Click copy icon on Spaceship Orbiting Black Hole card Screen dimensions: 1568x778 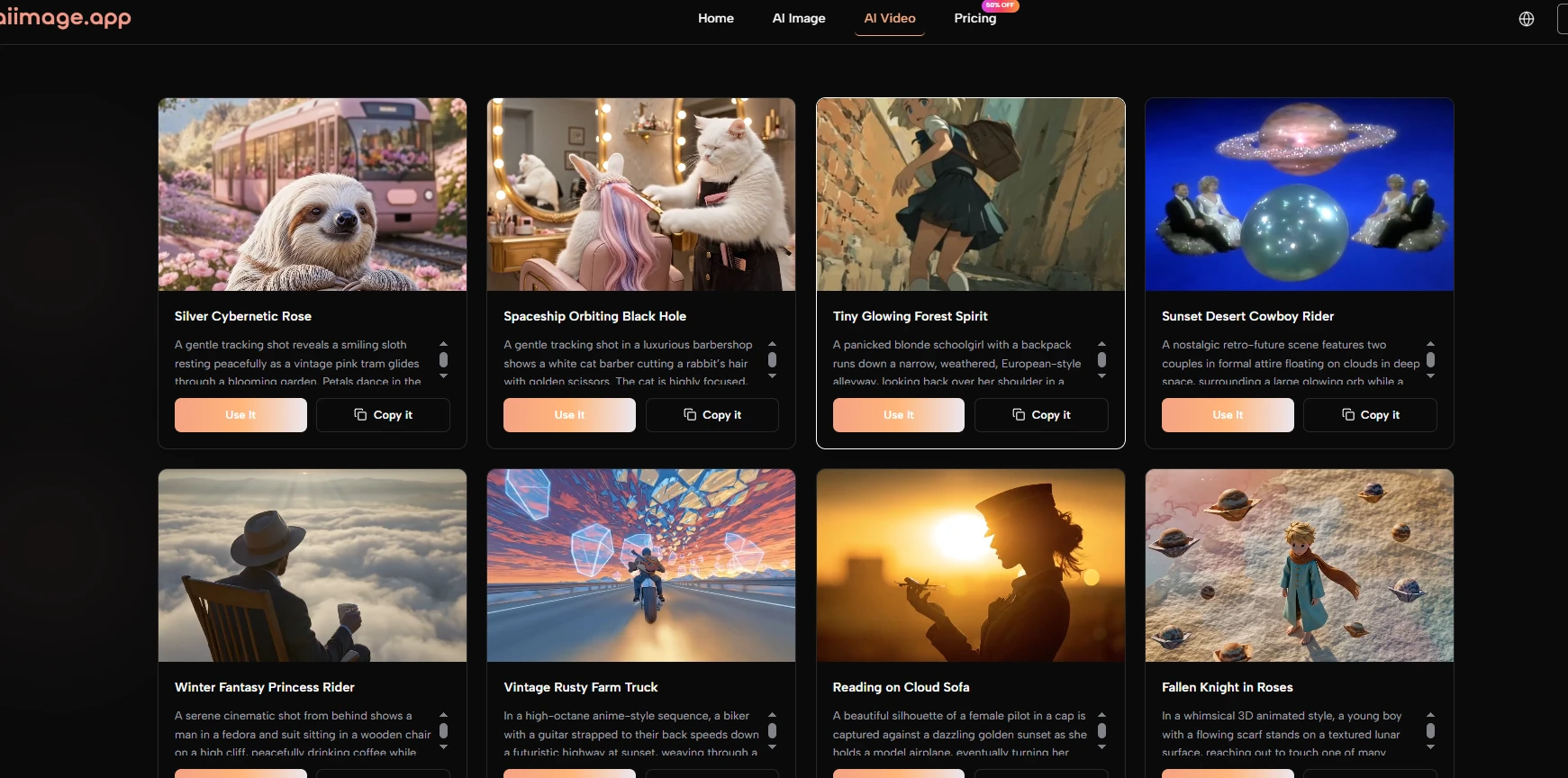(690, 415)
